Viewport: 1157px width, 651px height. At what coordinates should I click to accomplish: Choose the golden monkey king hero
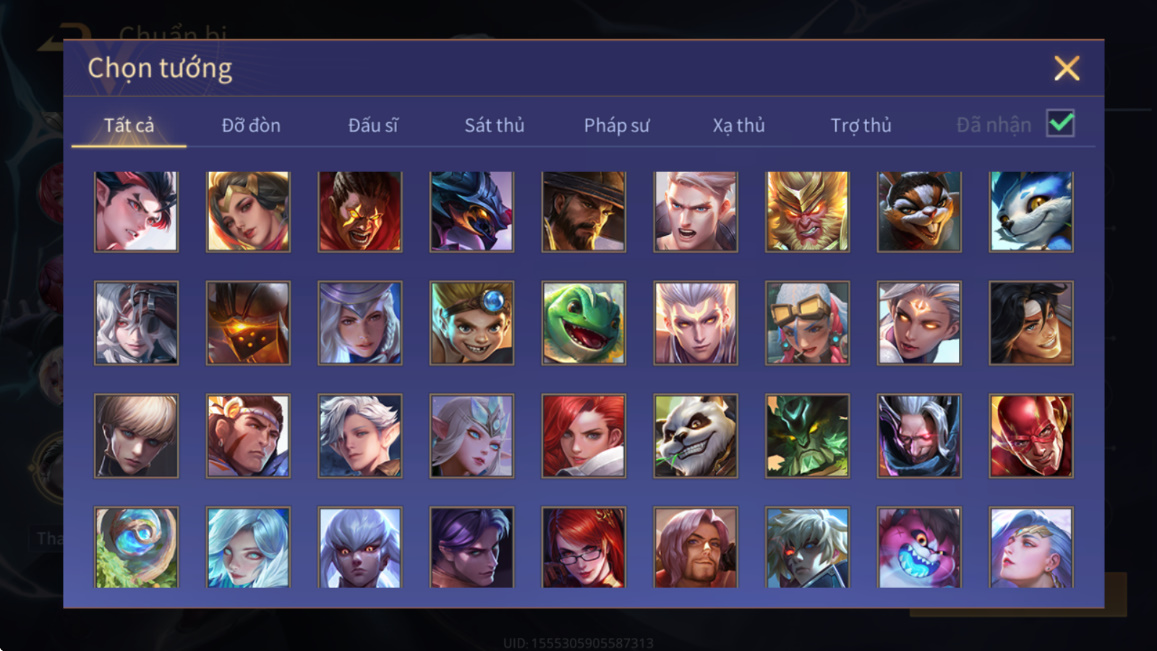(807, 212)
